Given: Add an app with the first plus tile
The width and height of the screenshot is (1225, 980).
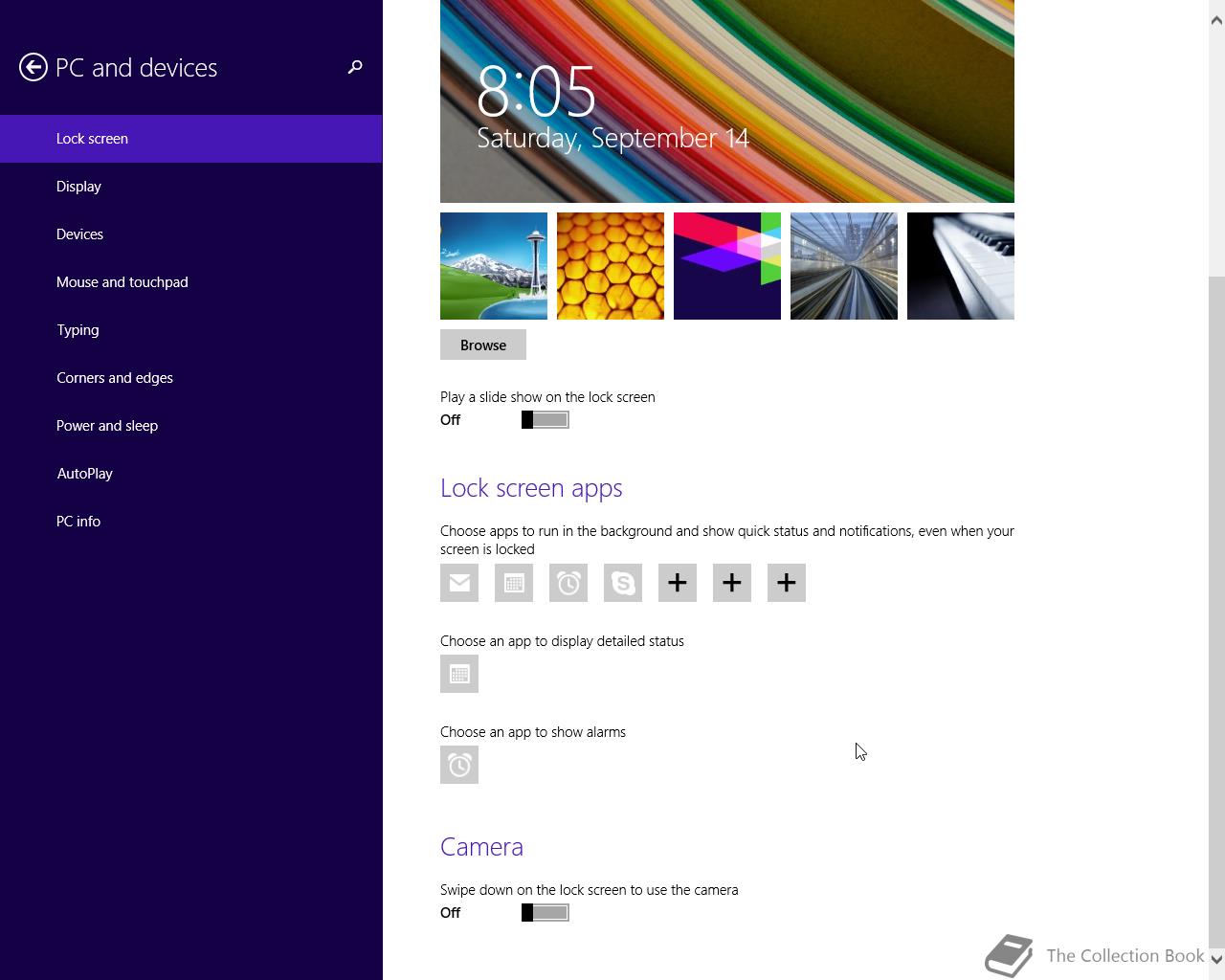Looking at the screenshot, I should tap(678, 583).
